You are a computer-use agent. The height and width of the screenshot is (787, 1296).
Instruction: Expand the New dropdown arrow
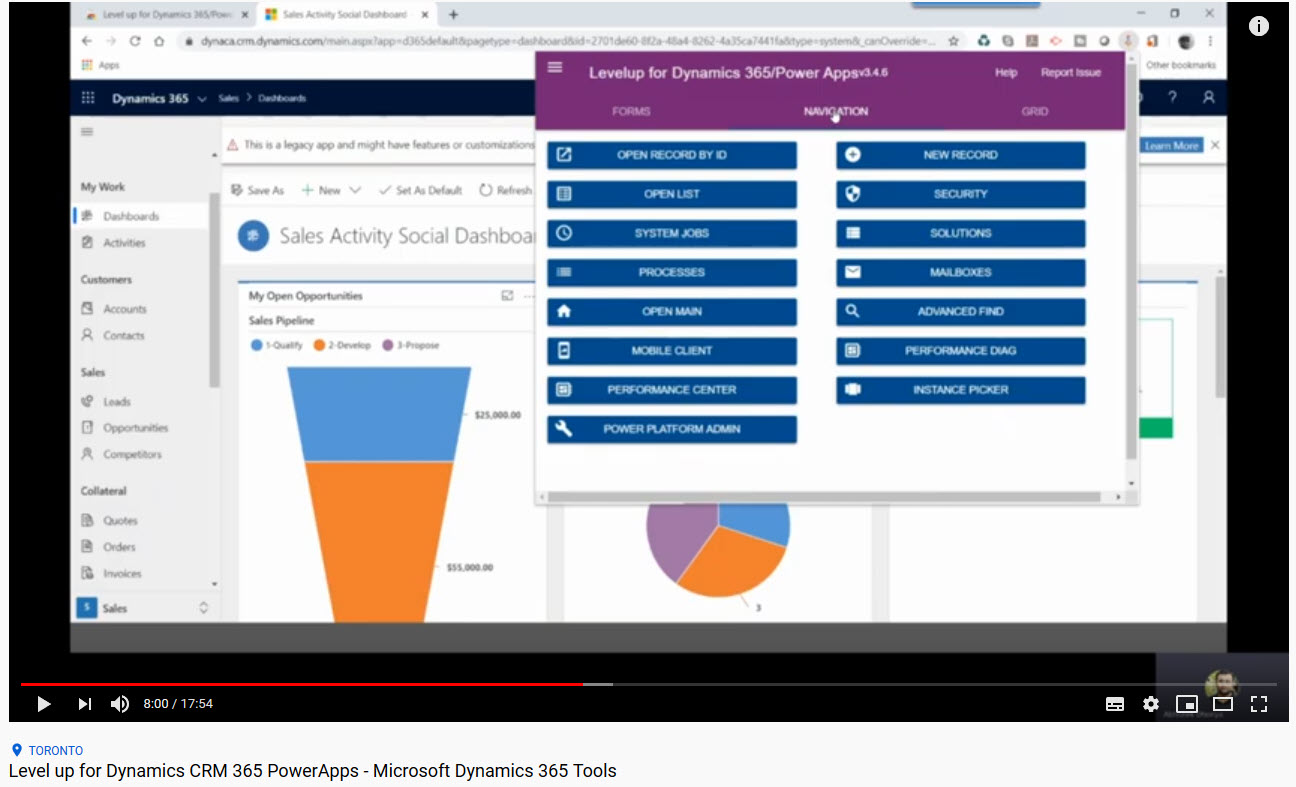pos(356,190)
